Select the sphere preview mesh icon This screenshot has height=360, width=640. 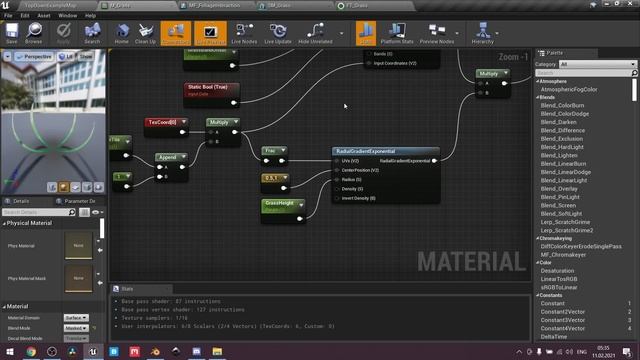click(x=64, y=187)
